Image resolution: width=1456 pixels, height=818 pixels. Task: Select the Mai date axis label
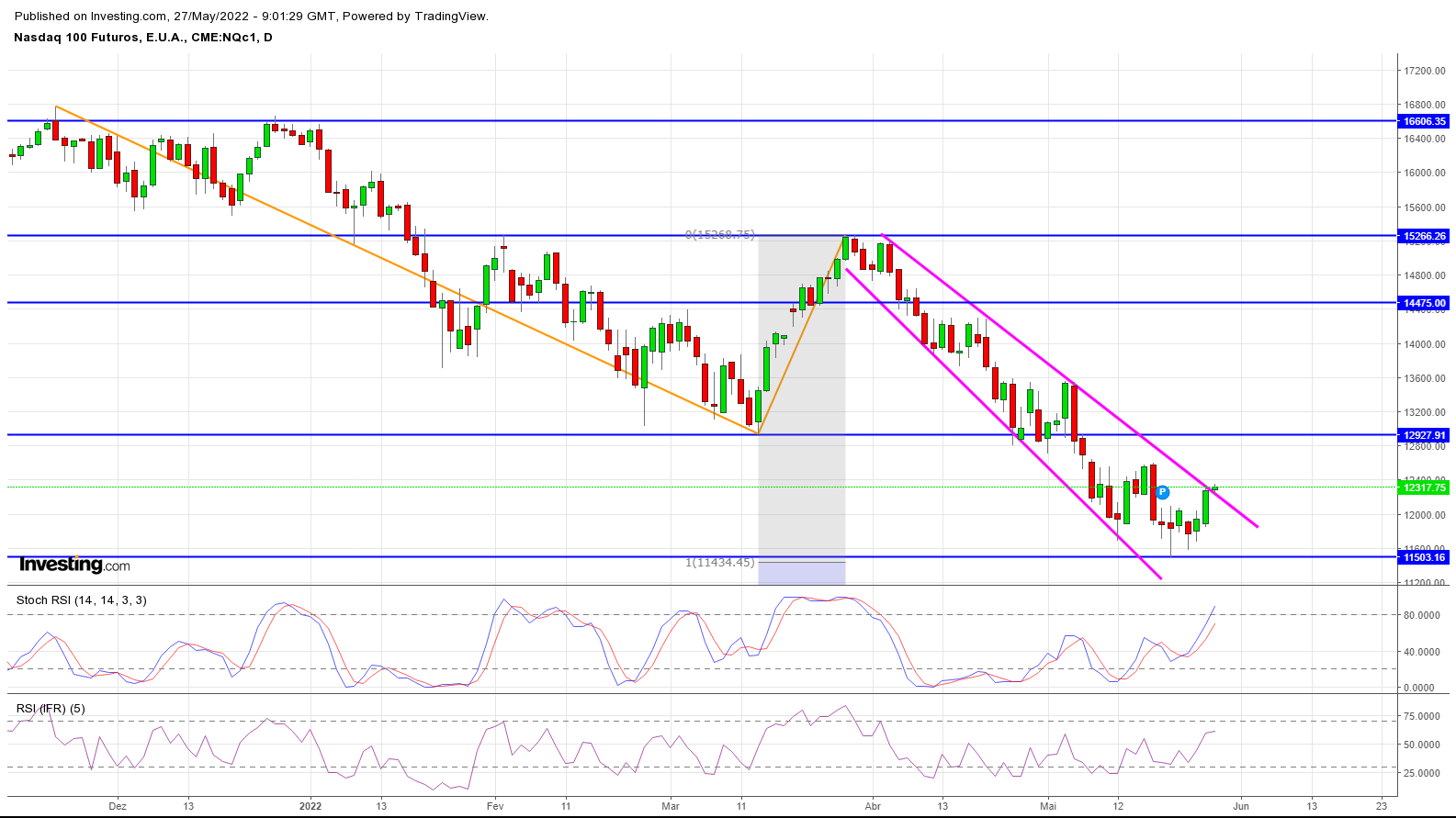(x=1048, y=806)
